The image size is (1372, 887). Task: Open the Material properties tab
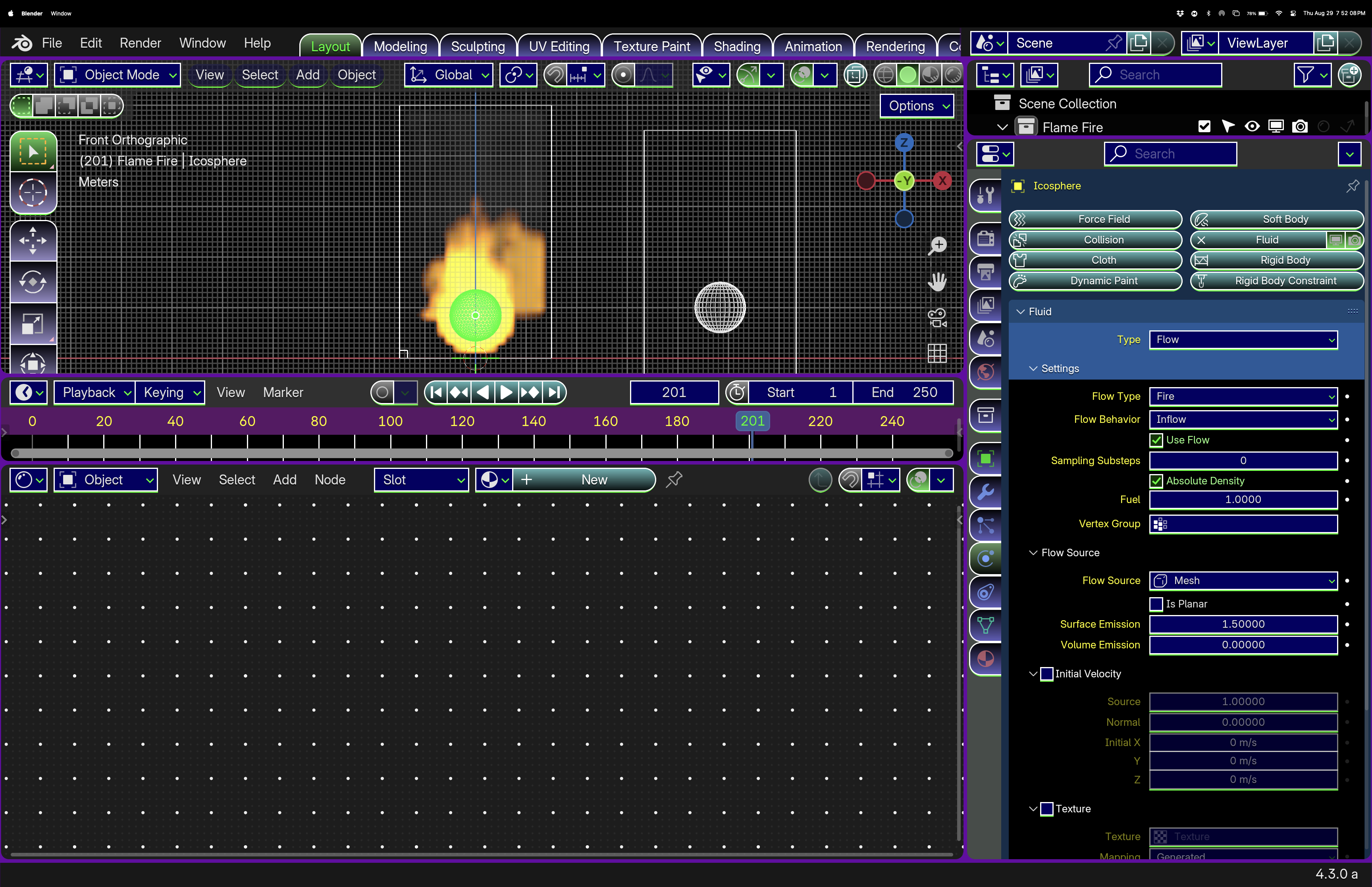point(986,659)
